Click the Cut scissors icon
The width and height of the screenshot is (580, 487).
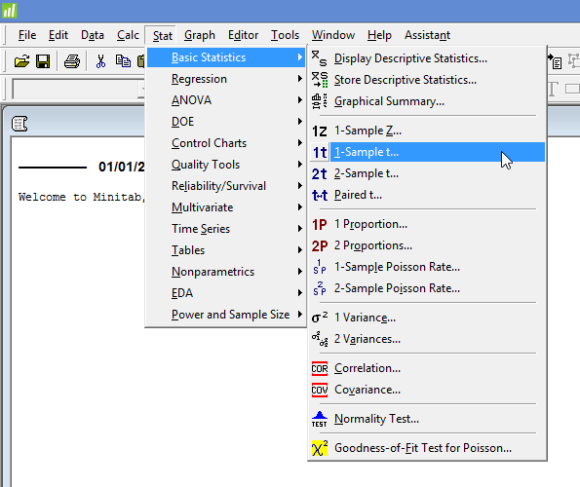[x=100, y=61]
